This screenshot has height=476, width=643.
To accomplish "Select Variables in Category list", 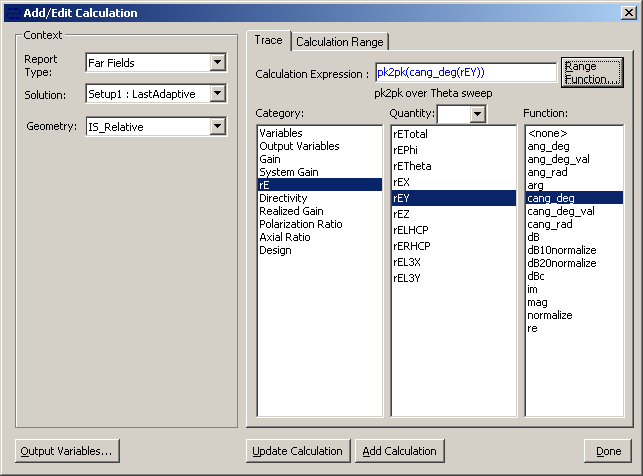I will tap(320, 133).
